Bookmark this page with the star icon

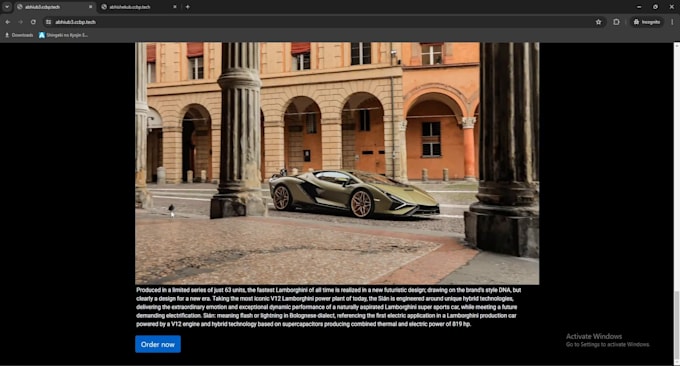[598, 22]
